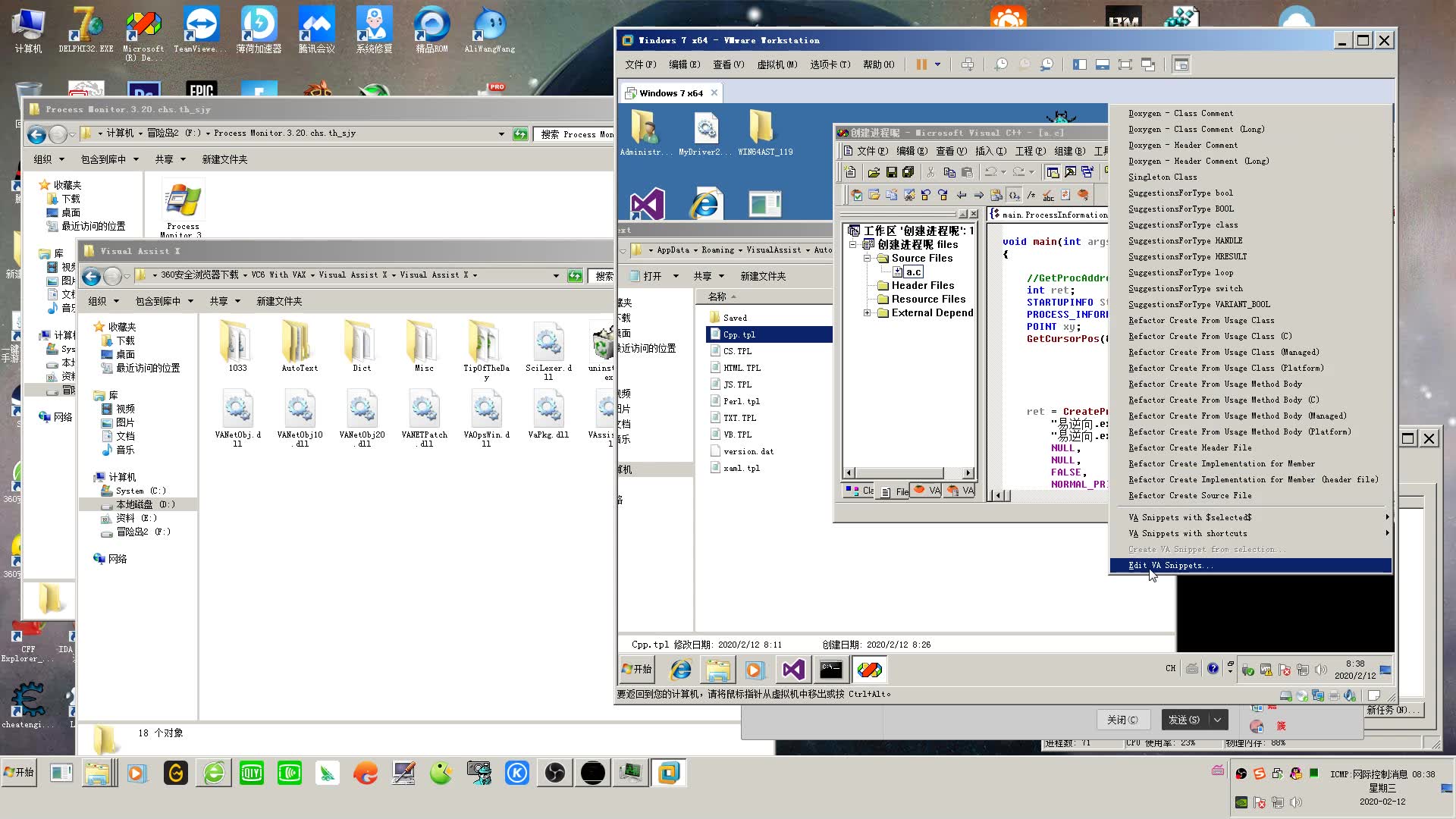Click the Visual Assist navigate back arrow
Viewport: 1456px width, 819px height.
pos(962,195)
